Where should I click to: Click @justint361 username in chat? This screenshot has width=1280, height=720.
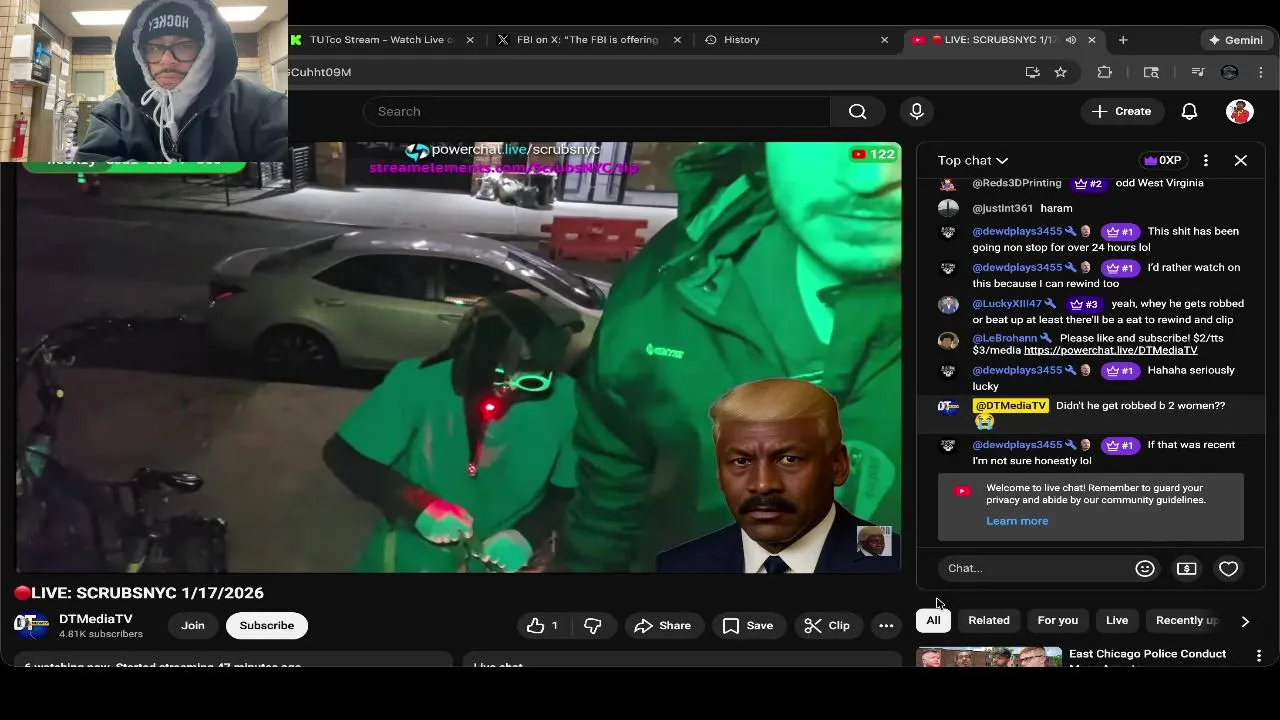point(1002,208)
